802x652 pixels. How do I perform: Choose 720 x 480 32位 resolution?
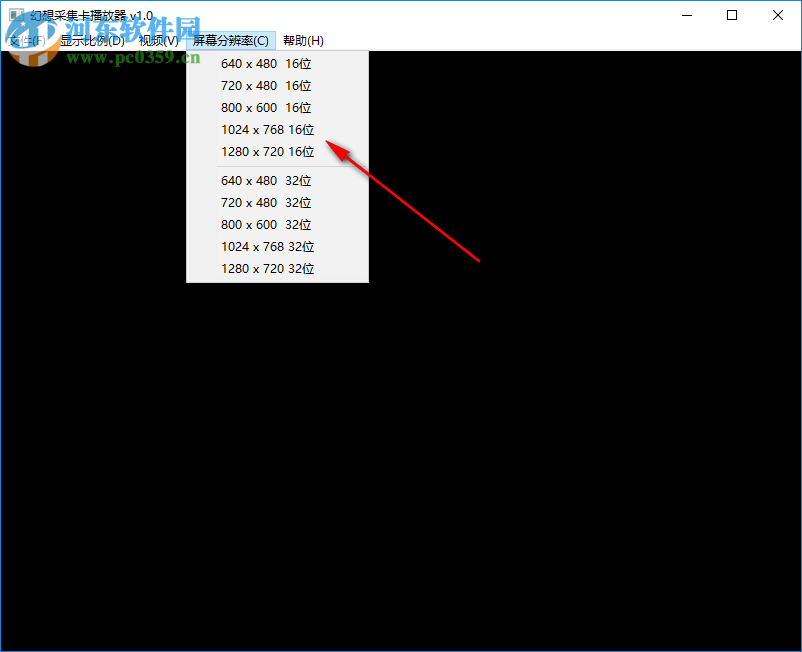pyautogui.click(x=277, y=203)
